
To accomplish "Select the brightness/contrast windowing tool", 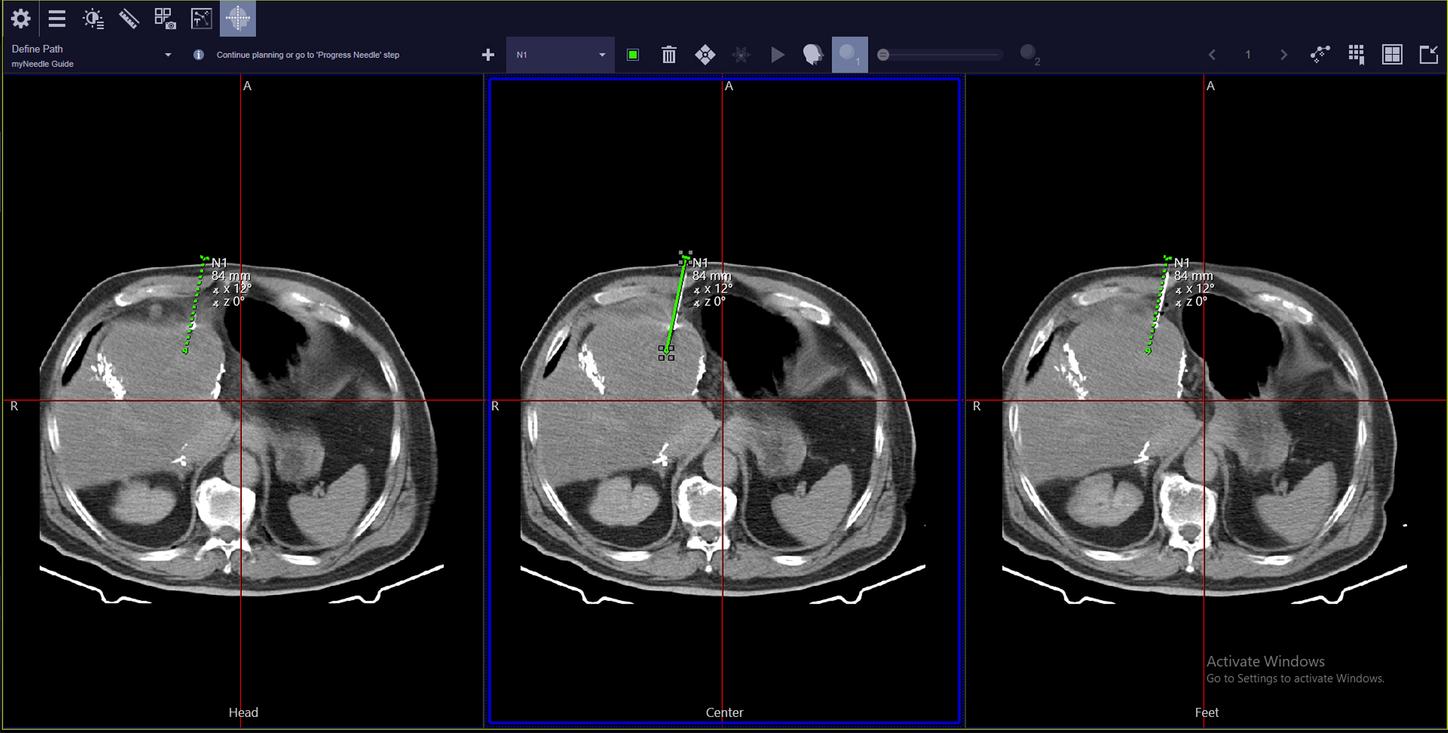I will (93, 18).
